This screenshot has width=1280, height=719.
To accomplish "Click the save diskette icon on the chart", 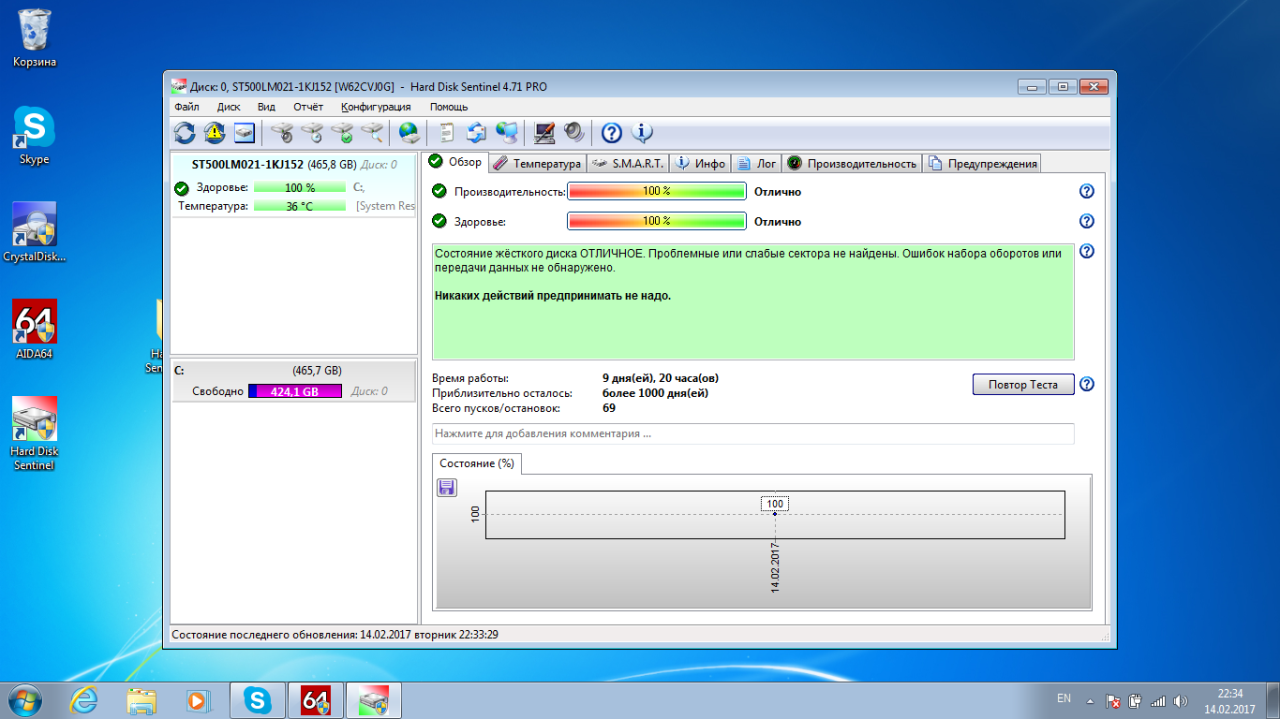I will (x=447, y=487).
